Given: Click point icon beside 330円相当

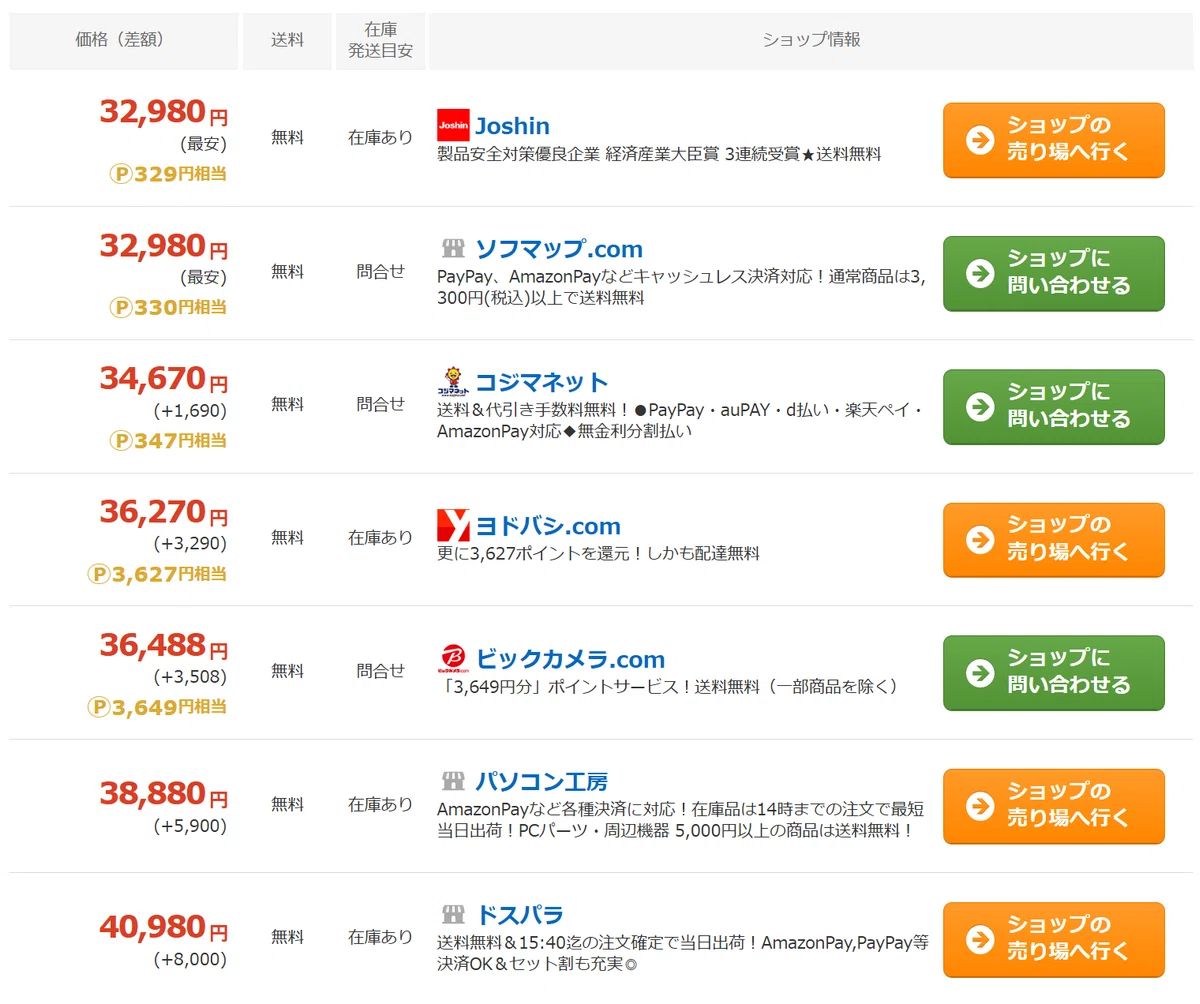Looking at the screenshot, I should click(x=120, y=307).
